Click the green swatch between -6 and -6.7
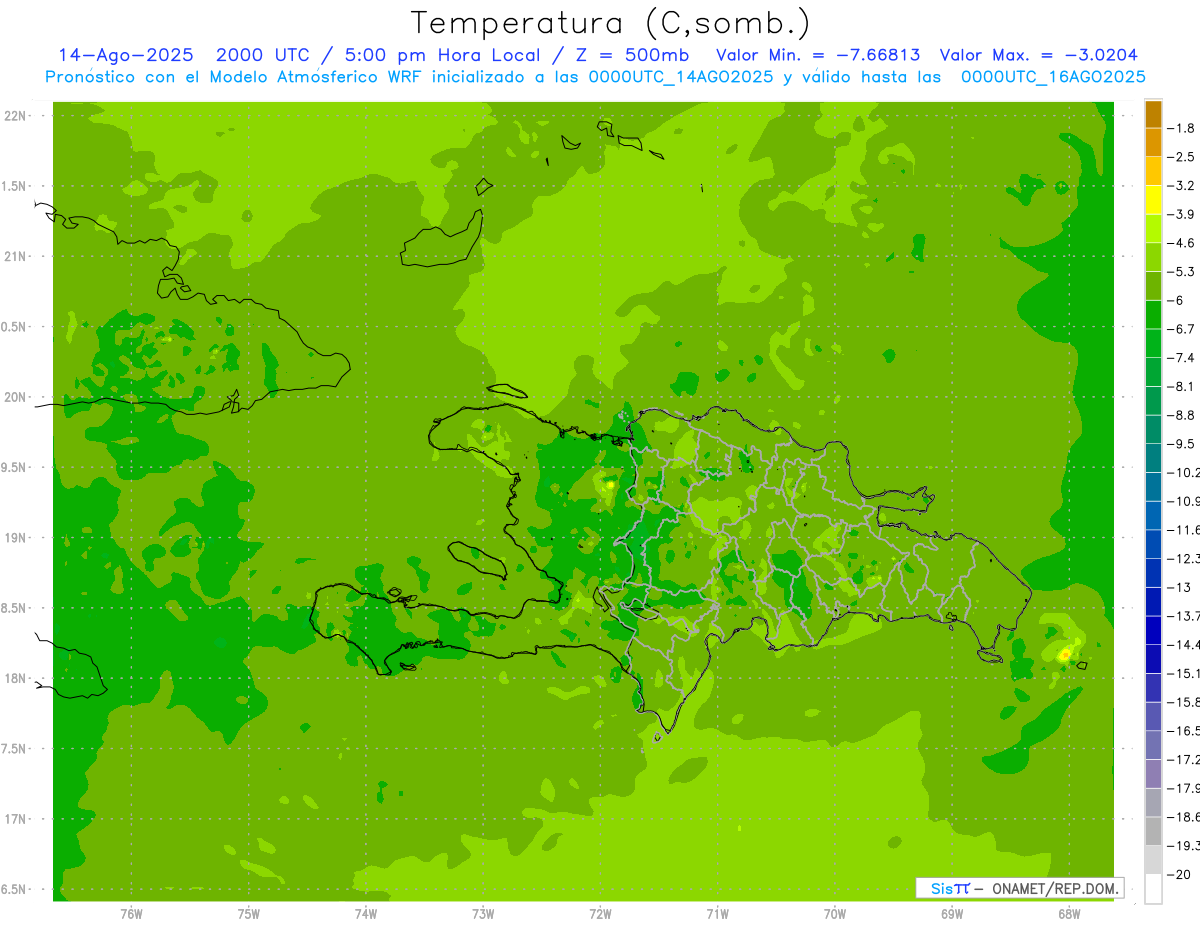 click(1153, 315)
